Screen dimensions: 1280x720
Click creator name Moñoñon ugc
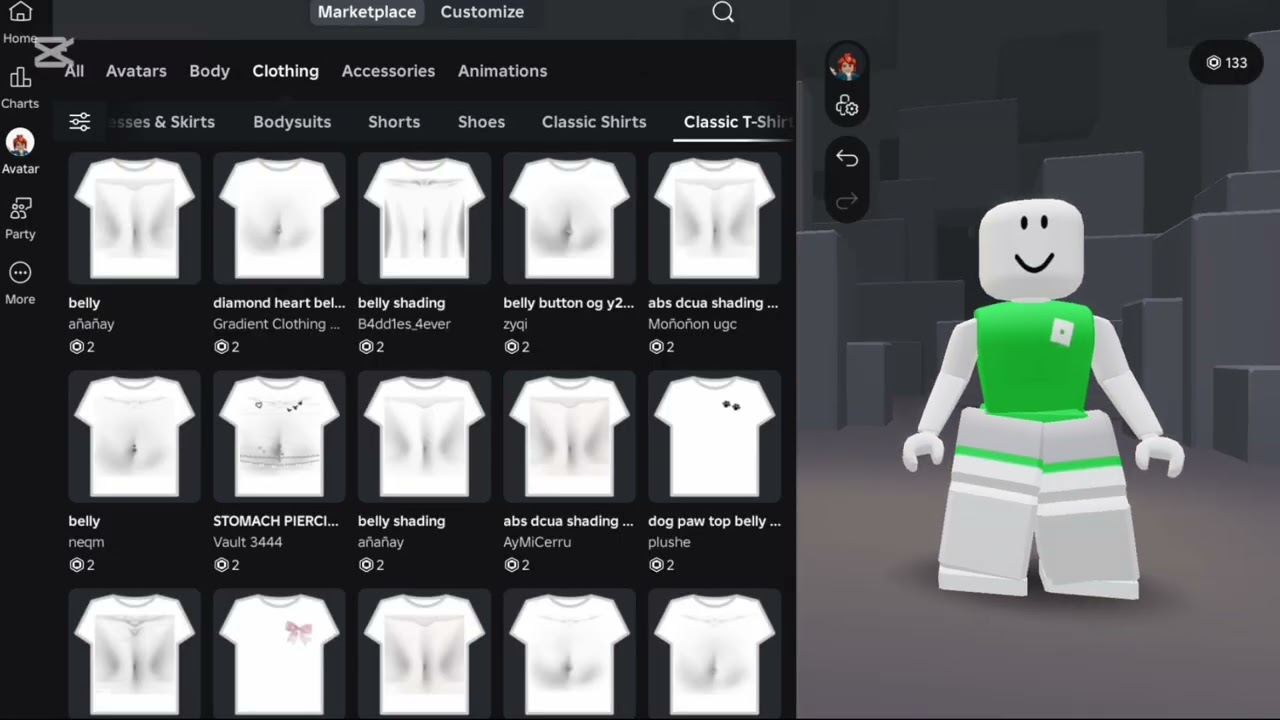click(x=692, y=324)
